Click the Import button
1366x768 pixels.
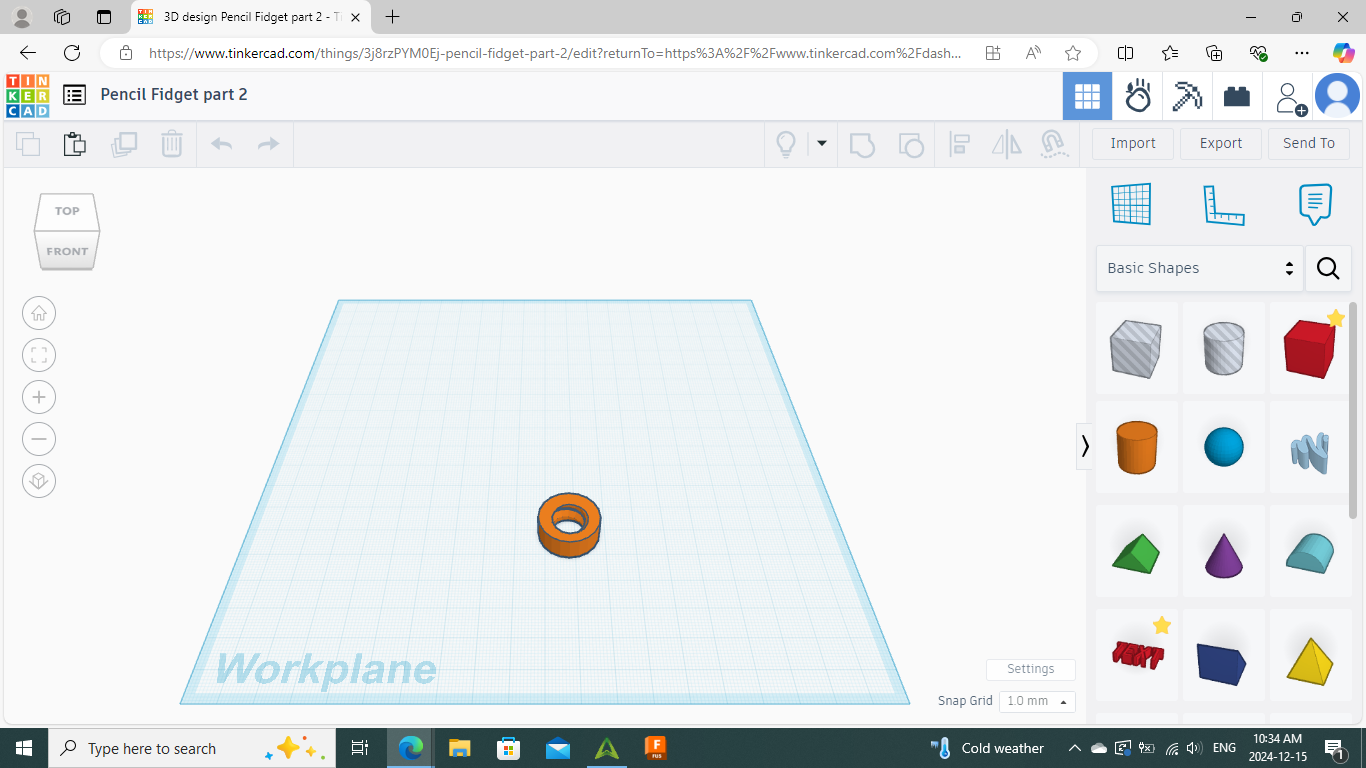point(1133,143)
